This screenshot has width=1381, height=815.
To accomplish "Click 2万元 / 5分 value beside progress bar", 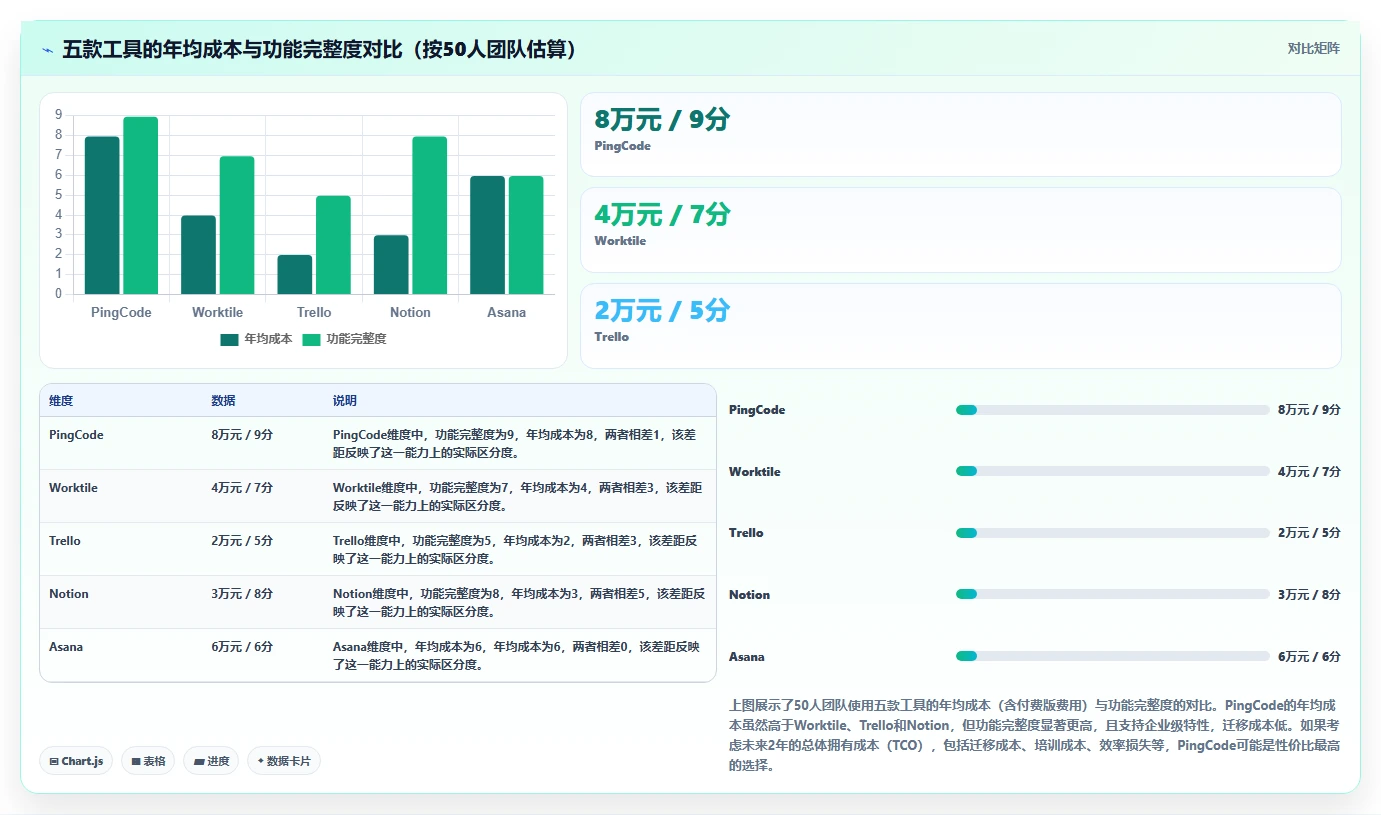I will click(x=1309, y=533).
